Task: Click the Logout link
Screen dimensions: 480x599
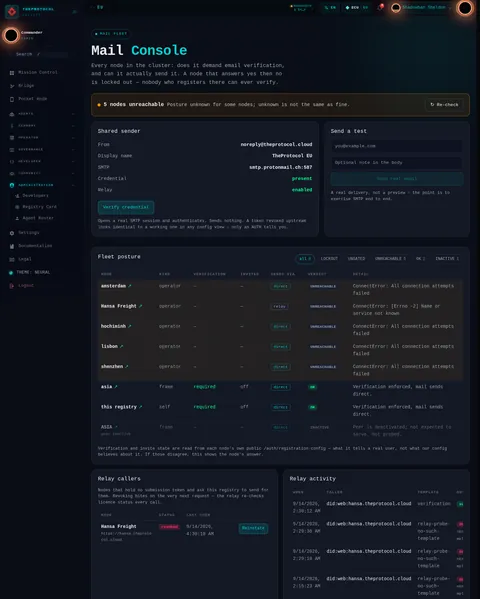Action: 26,286
